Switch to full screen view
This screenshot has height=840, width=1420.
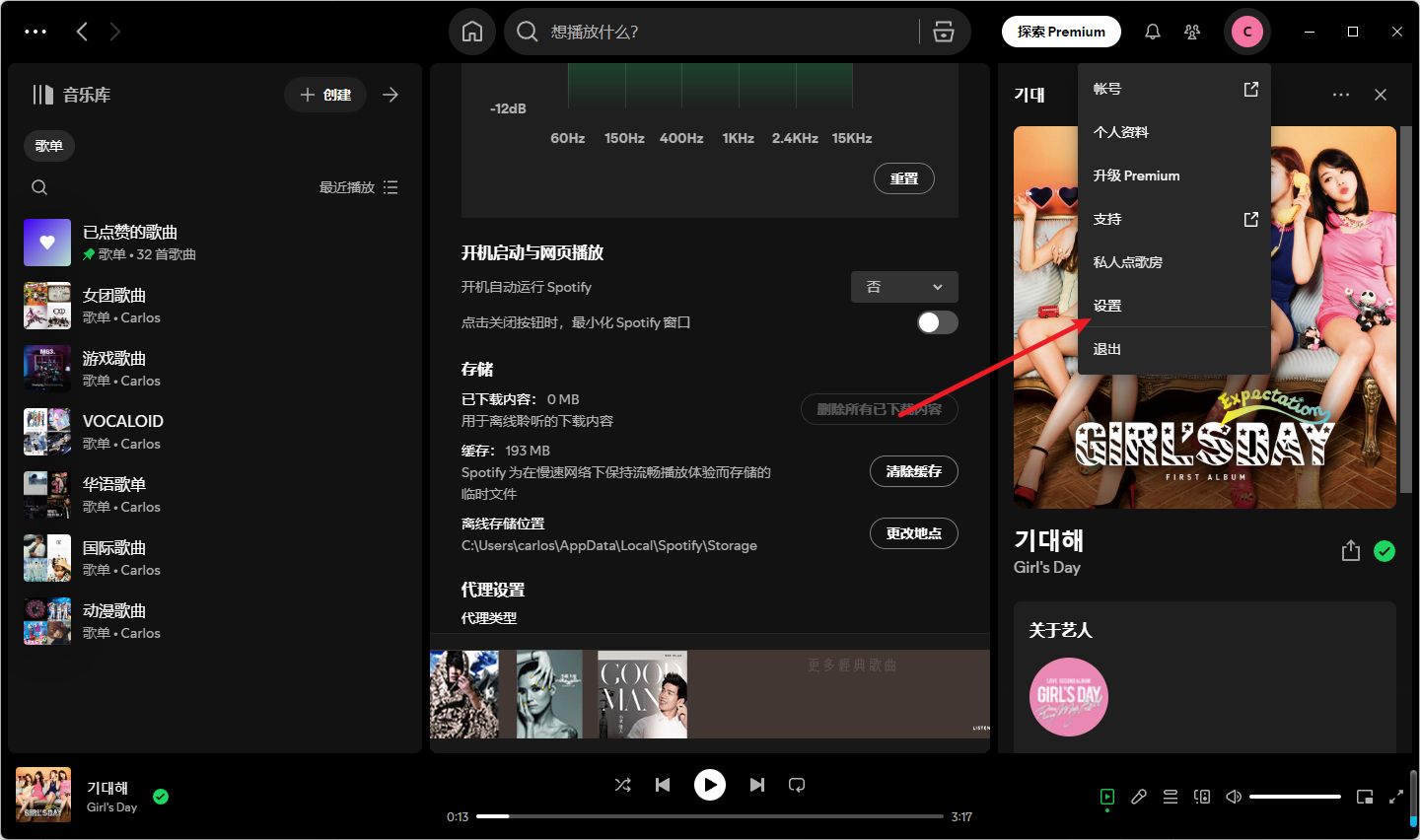(x=1396, y=797)
